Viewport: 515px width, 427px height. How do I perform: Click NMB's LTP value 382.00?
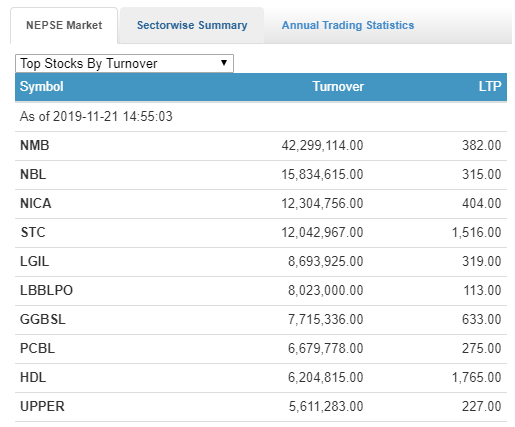[x=481, y=146]
